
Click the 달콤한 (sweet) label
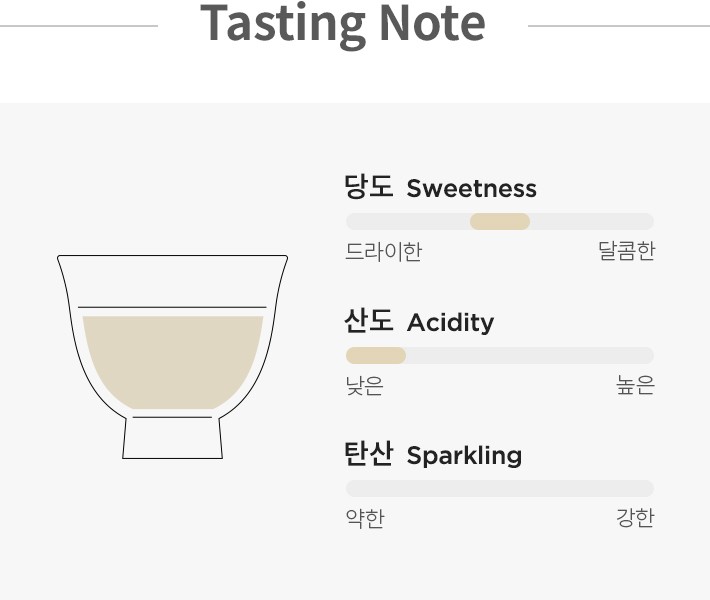point(626,251)
